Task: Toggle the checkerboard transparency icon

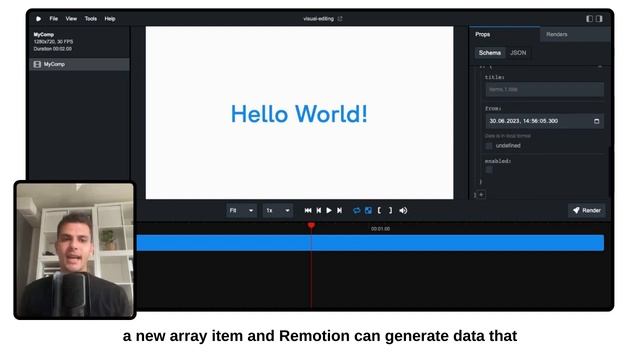Action: coord(368,211)
